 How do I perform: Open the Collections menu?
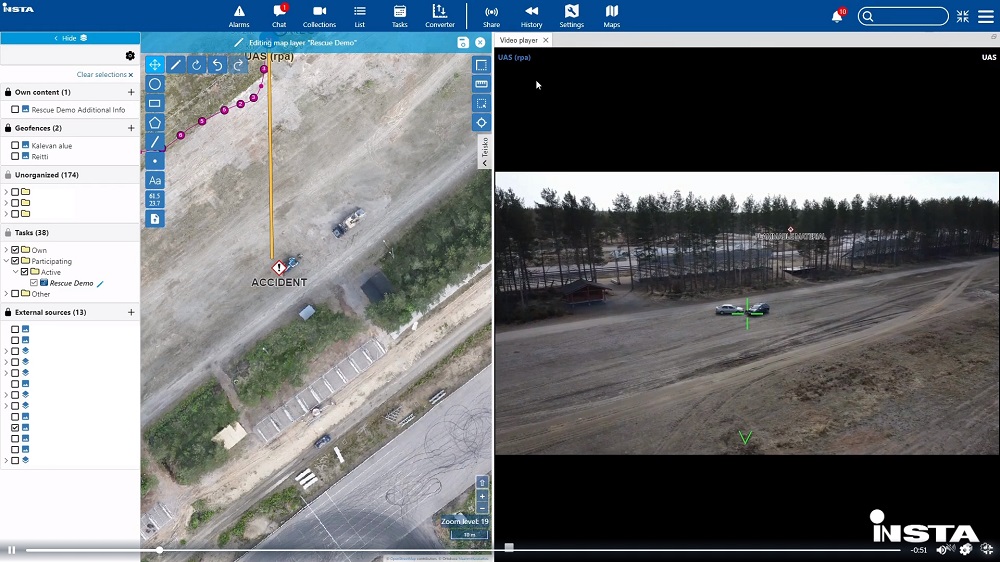(319, 16)
